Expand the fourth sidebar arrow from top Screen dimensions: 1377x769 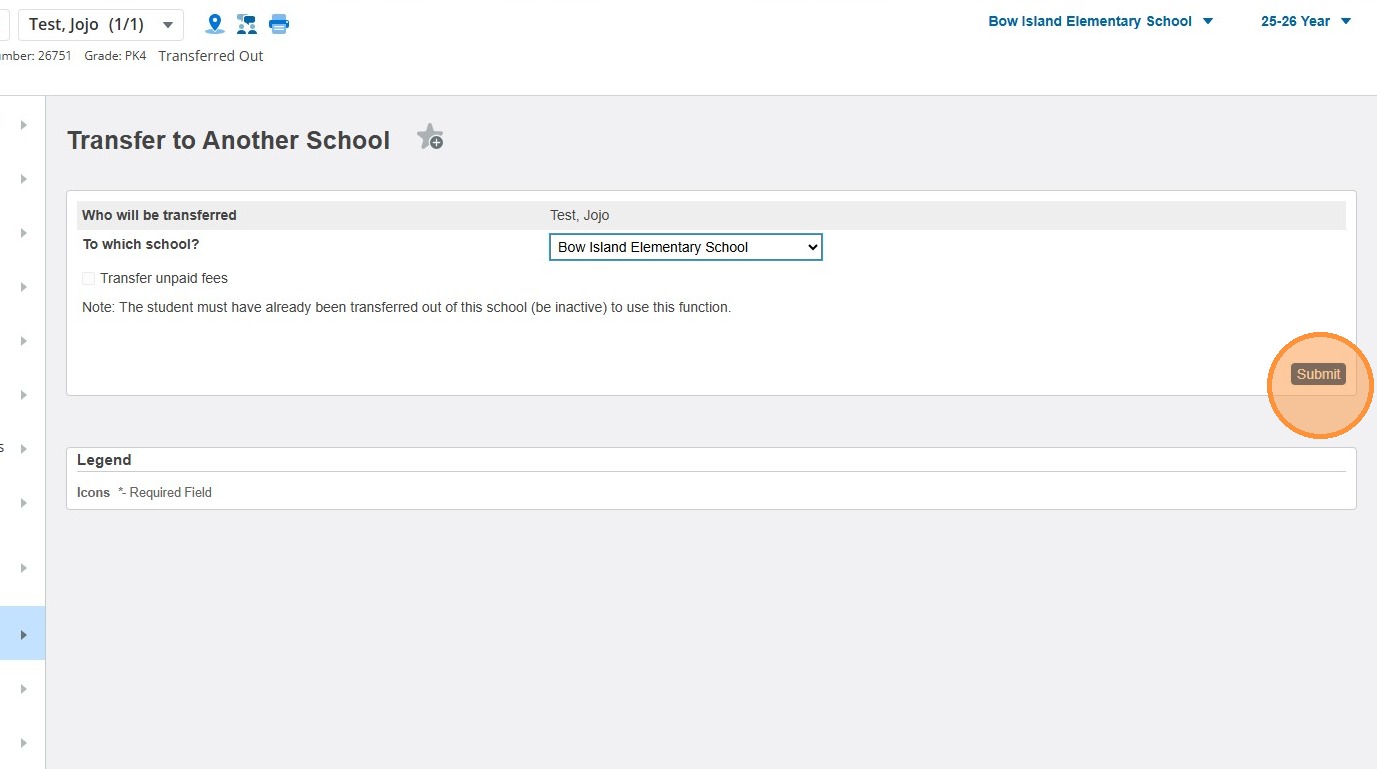point(22,287)
